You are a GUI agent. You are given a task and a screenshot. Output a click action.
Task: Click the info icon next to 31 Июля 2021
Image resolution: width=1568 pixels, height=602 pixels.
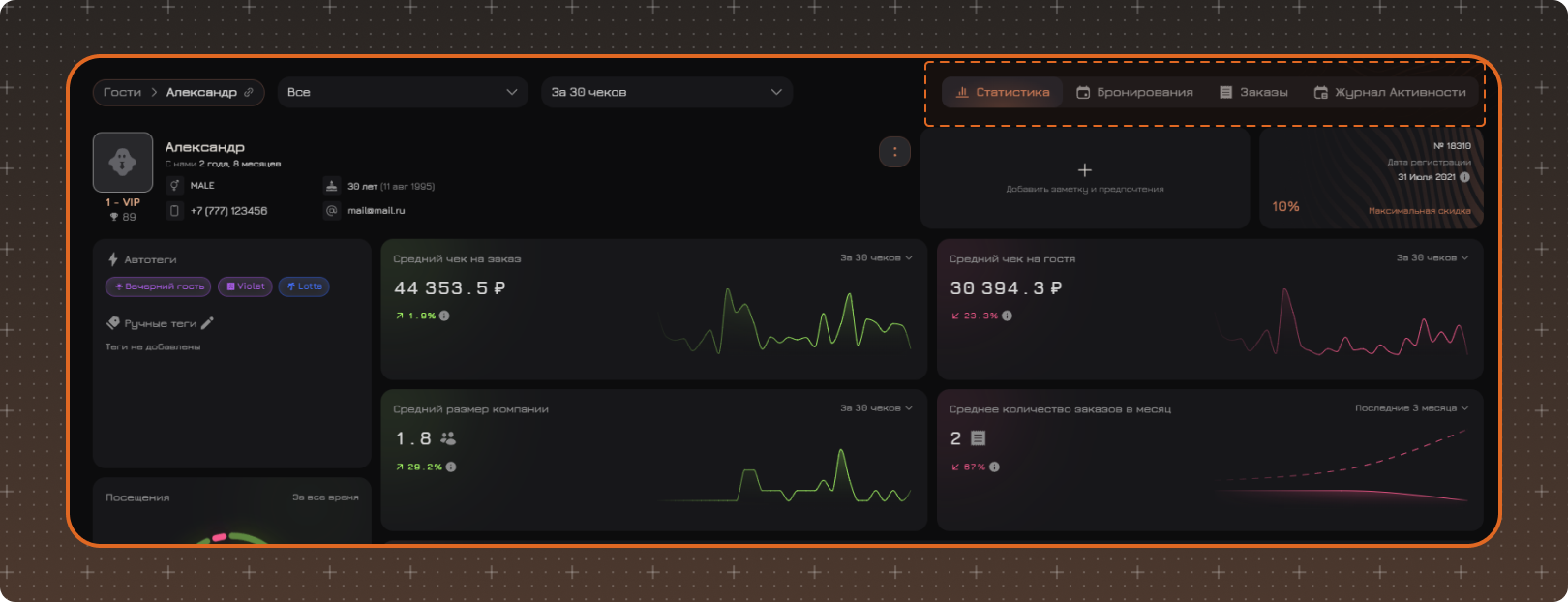coord(1464,177)
